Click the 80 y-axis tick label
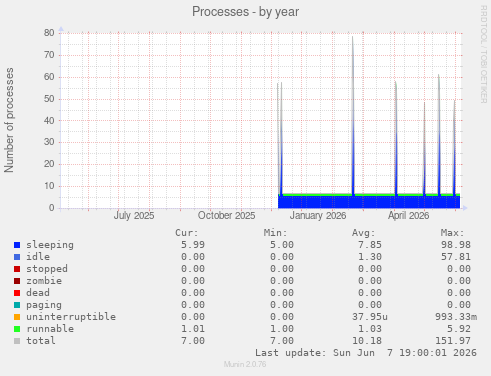Viewport: 491px width, 376px height. point(49,33)
